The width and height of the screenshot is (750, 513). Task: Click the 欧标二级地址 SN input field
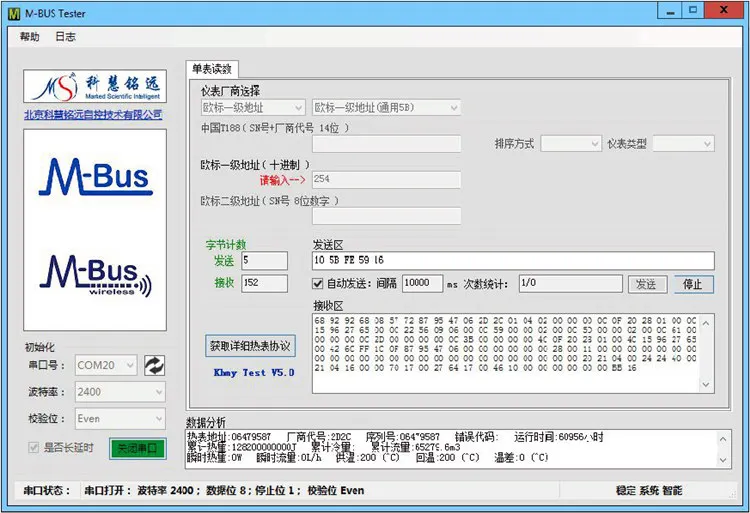[386, 216]
